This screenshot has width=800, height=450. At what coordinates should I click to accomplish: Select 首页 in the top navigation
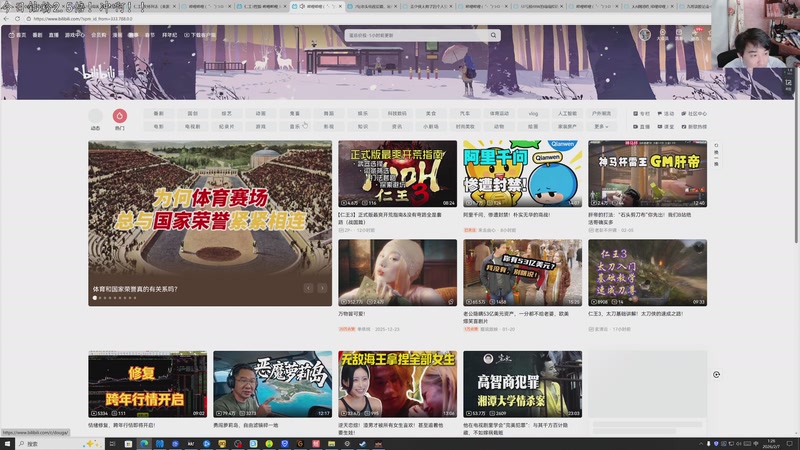pyautogui.click(x=17, y=35)
